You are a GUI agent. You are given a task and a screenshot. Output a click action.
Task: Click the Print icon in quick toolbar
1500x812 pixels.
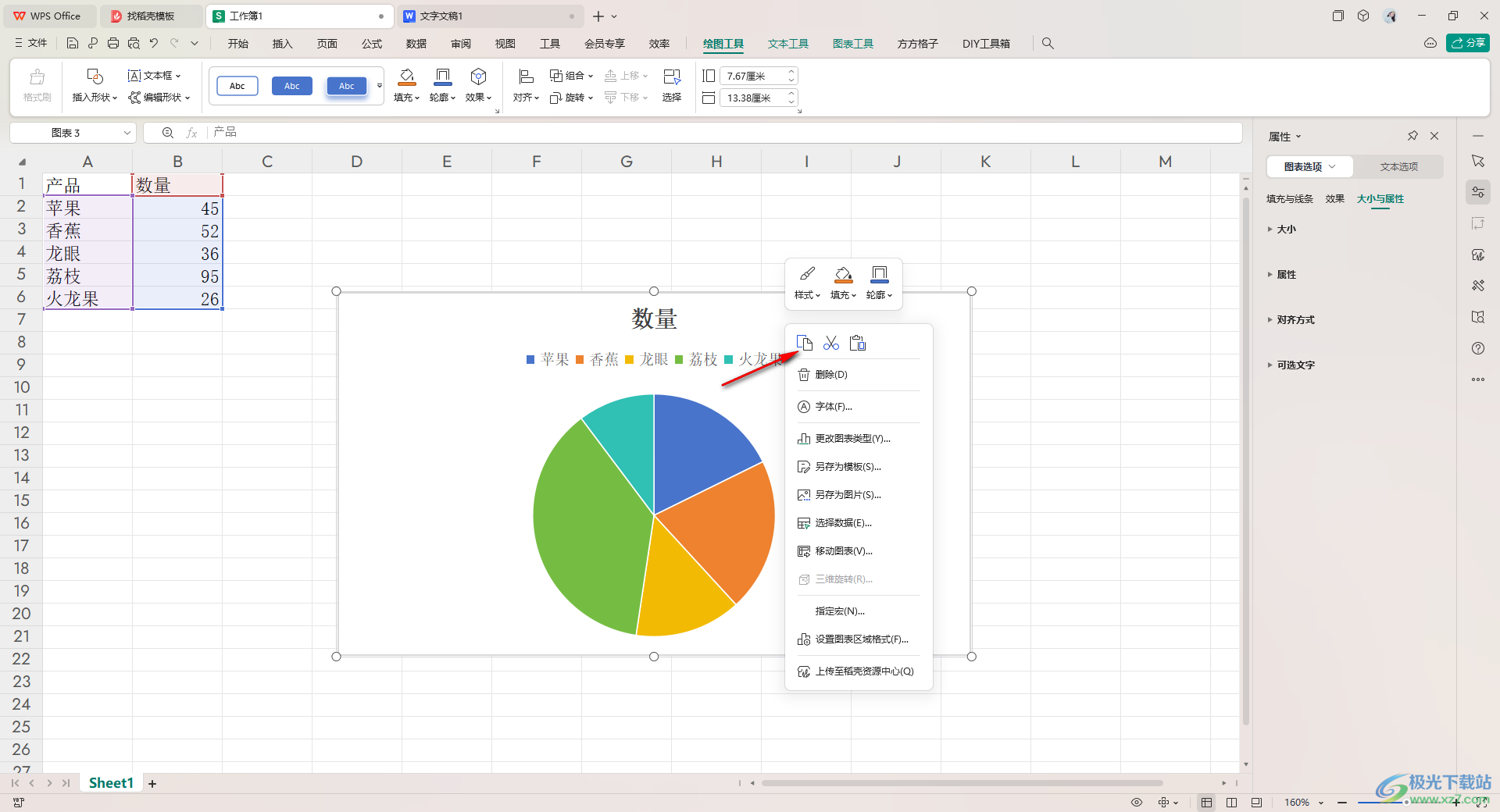113,44
